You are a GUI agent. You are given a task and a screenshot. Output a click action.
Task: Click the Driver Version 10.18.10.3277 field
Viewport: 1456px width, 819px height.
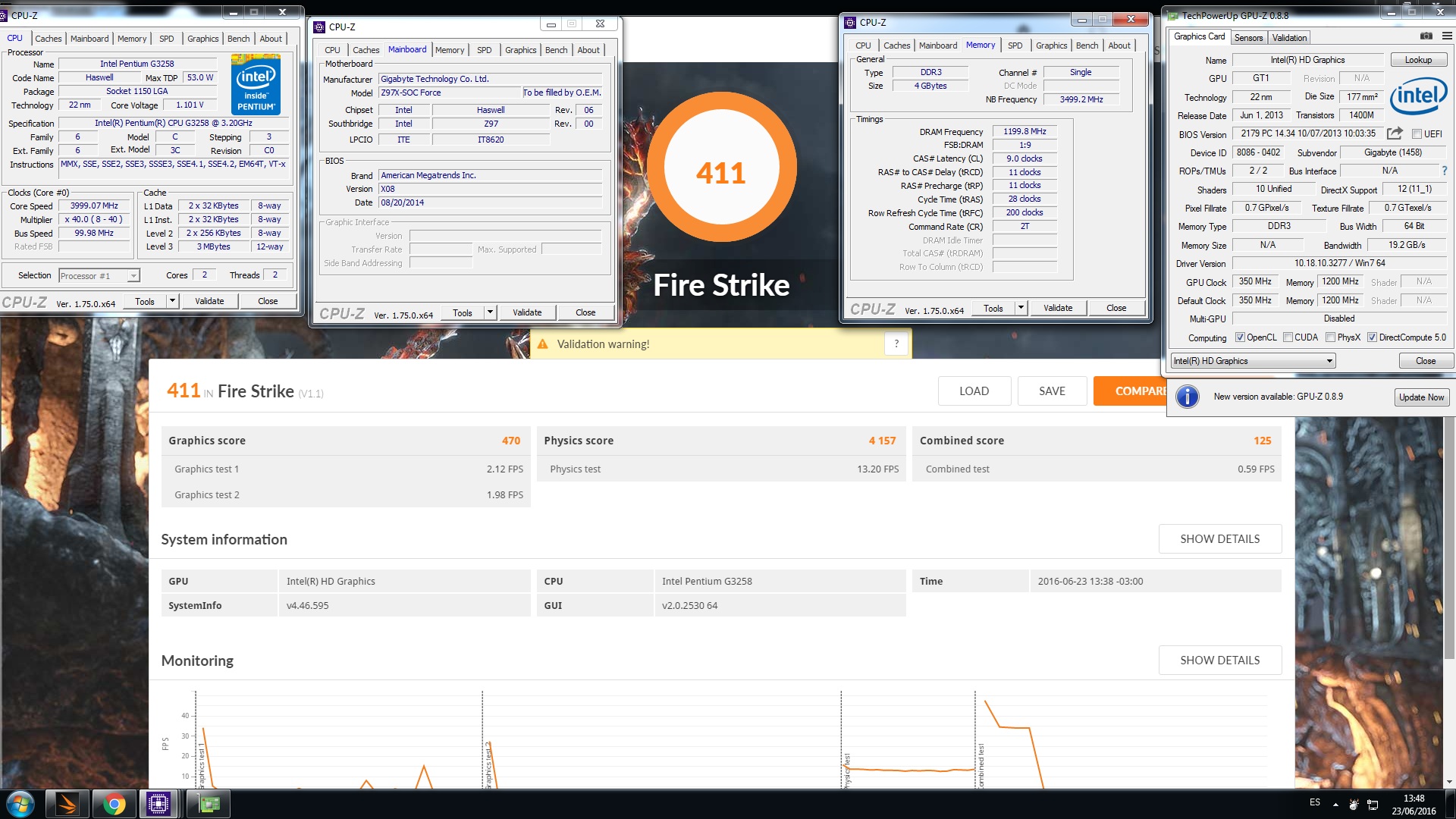[1339, 263]
